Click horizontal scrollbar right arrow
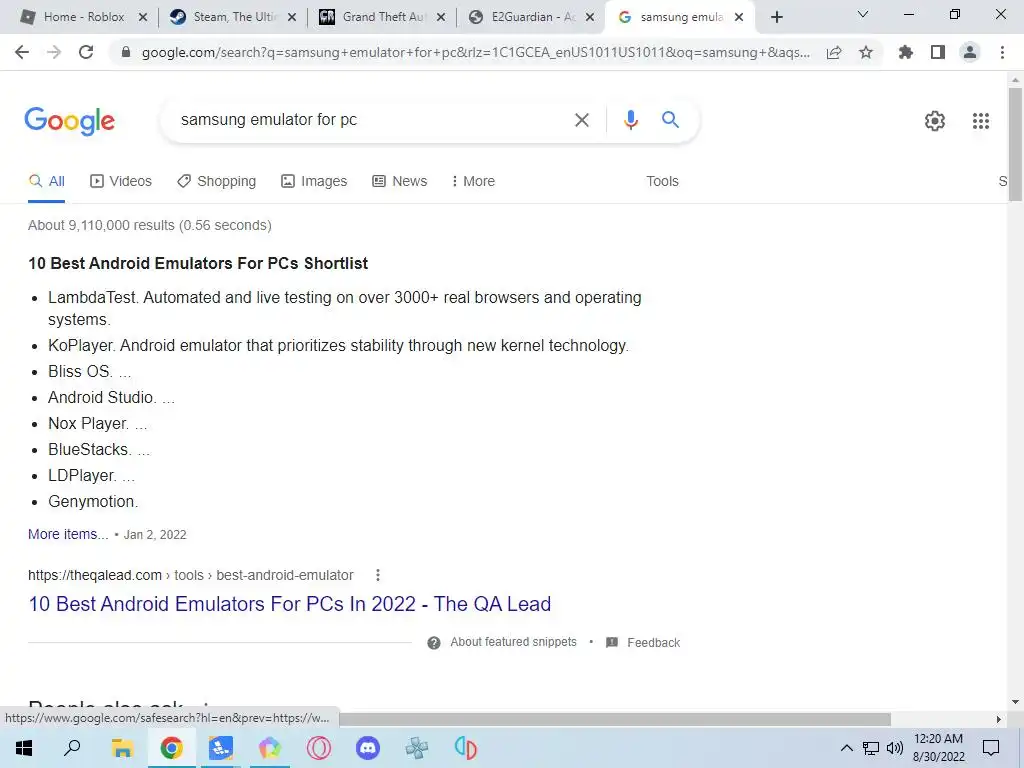 click(998, 719)
